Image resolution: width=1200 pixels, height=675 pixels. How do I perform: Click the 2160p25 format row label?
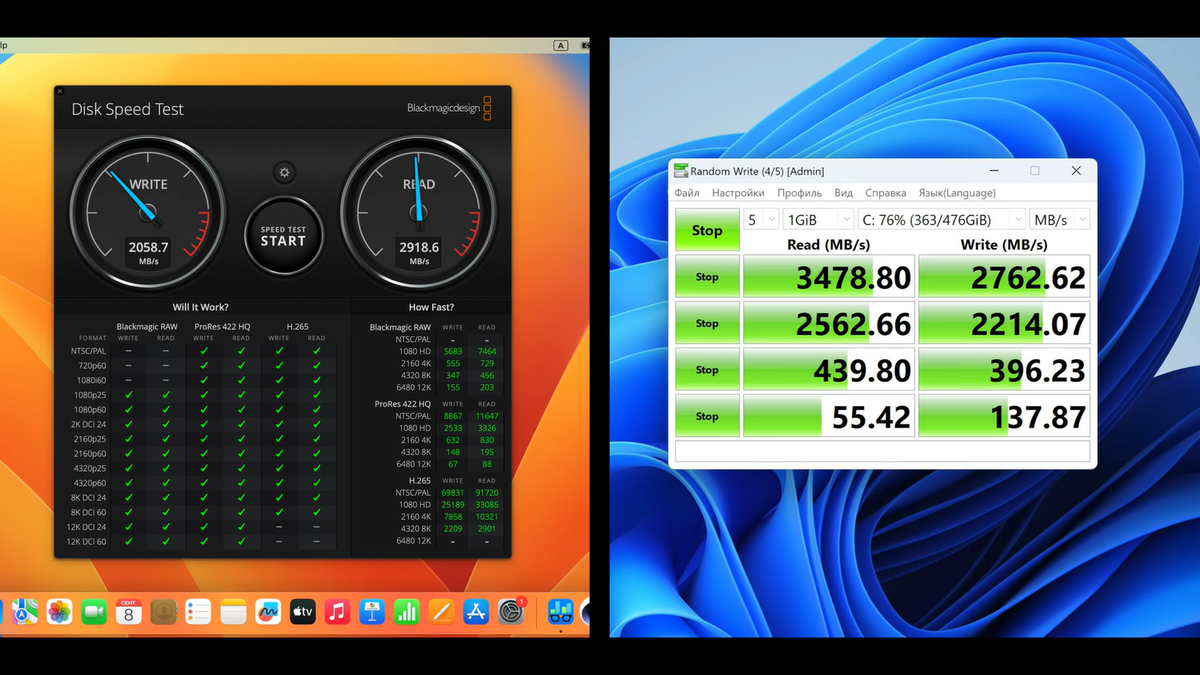[x=89, y=439]
